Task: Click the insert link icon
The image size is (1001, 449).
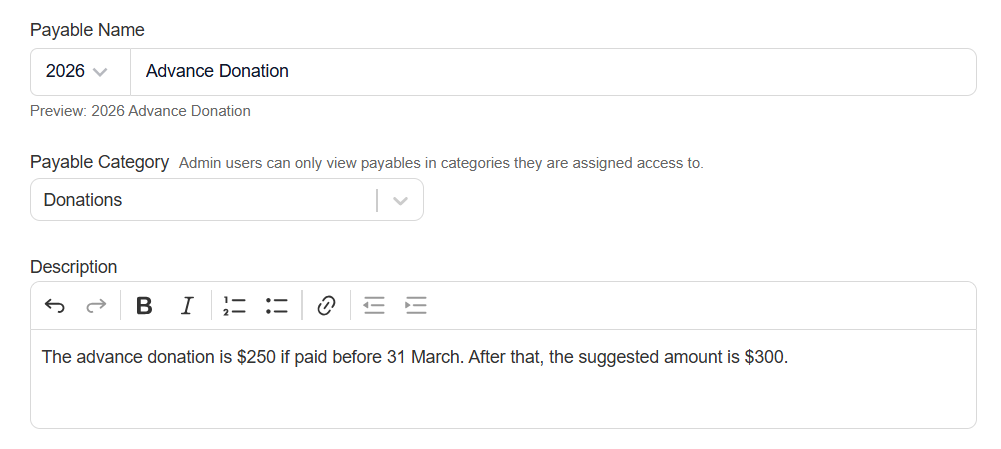Action: (x=325, y=306)
